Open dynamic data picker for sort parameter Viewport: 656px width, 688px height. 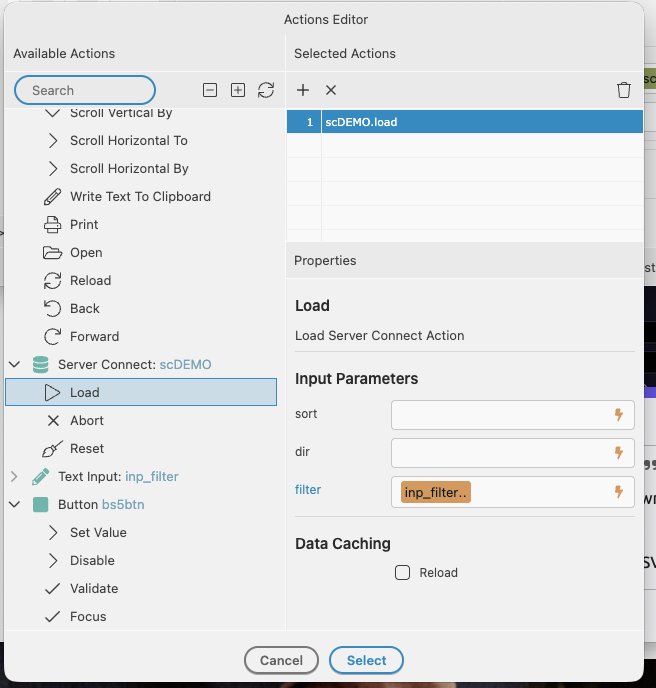click(618, 414)
